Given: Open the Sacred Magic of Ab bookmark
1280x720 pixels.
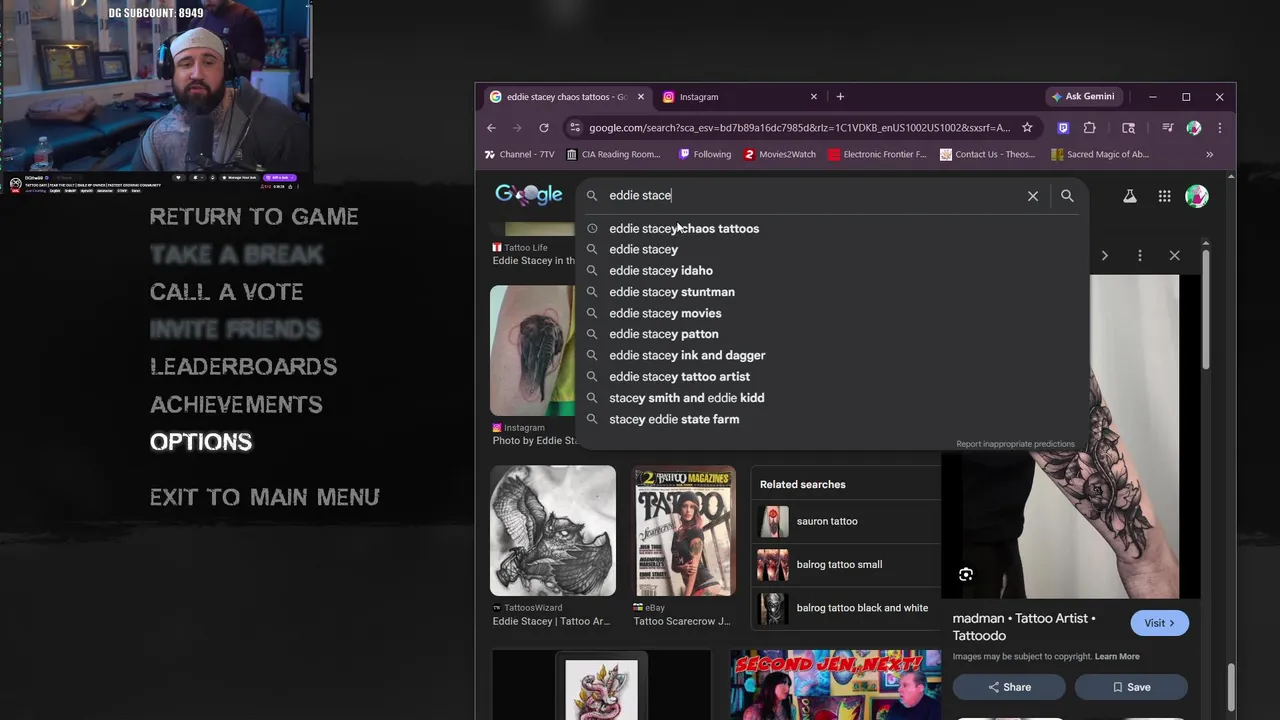Looking at the screenshot, I should click(x=1100, y=155).
